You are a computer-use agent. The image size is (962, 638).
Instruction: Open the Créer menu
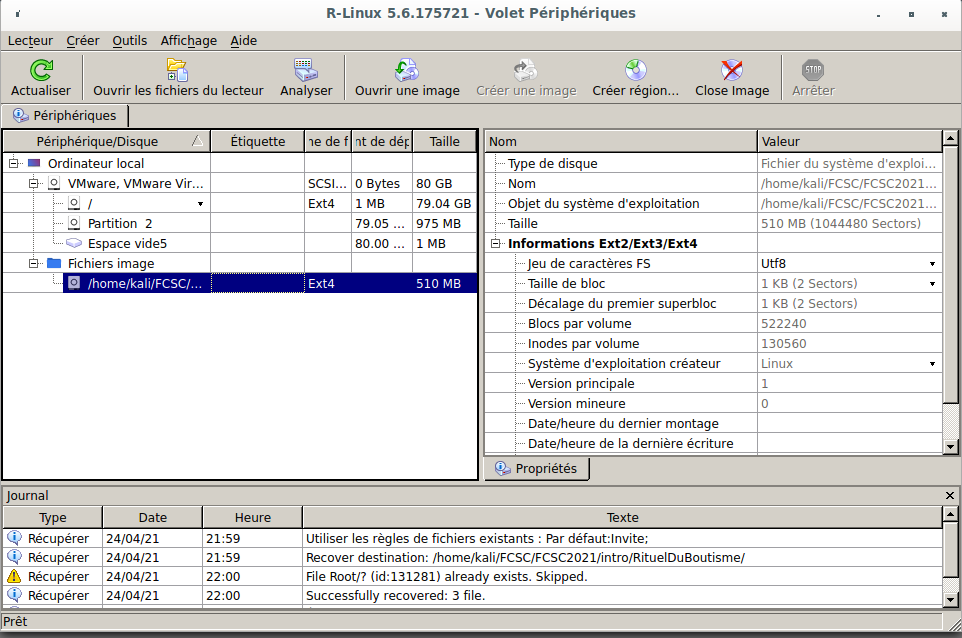(x=83, y=40)
